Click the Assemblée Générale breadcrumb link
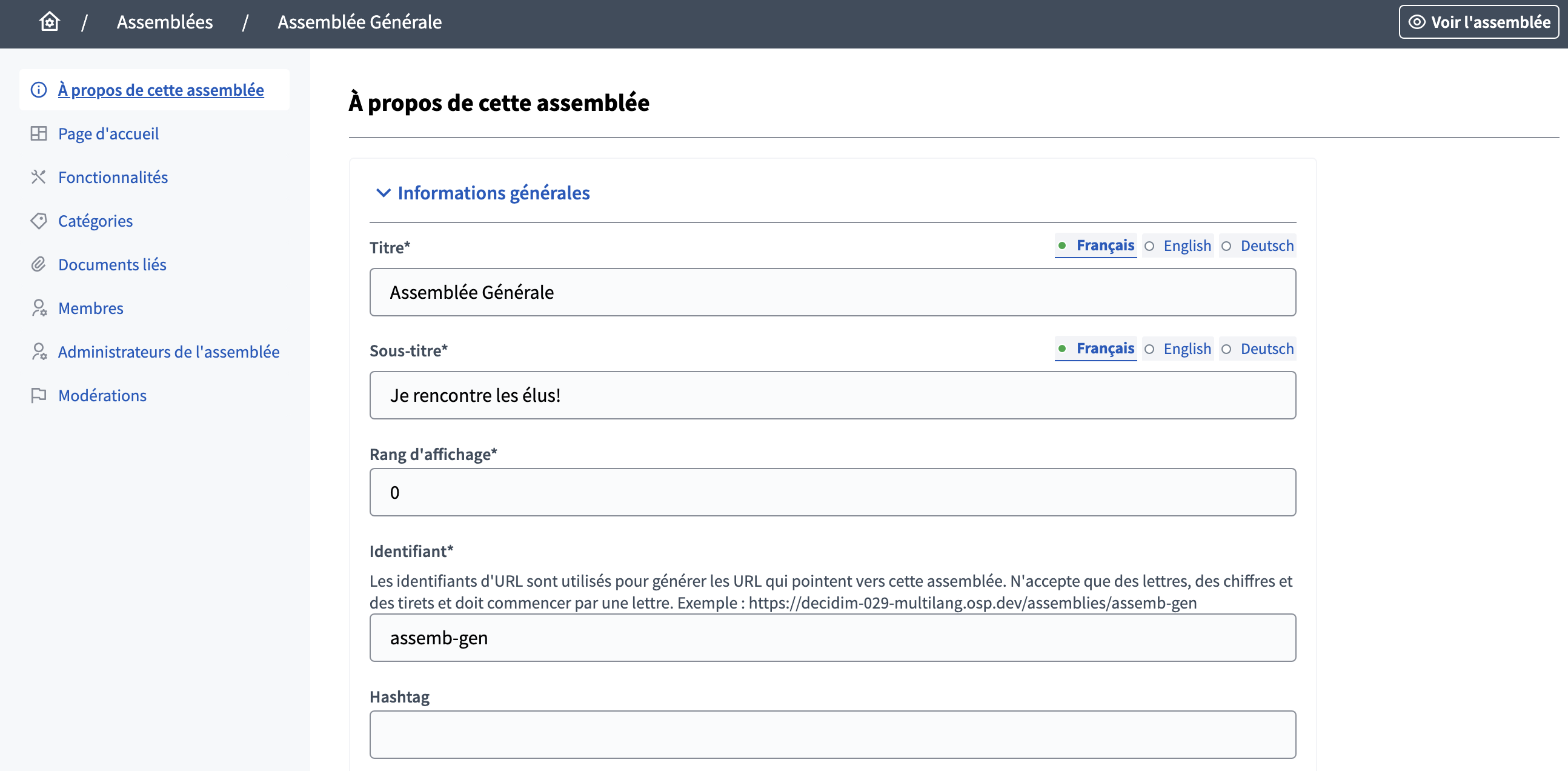This screenshot has width=1568, height=771. click(x=359, y=22)
